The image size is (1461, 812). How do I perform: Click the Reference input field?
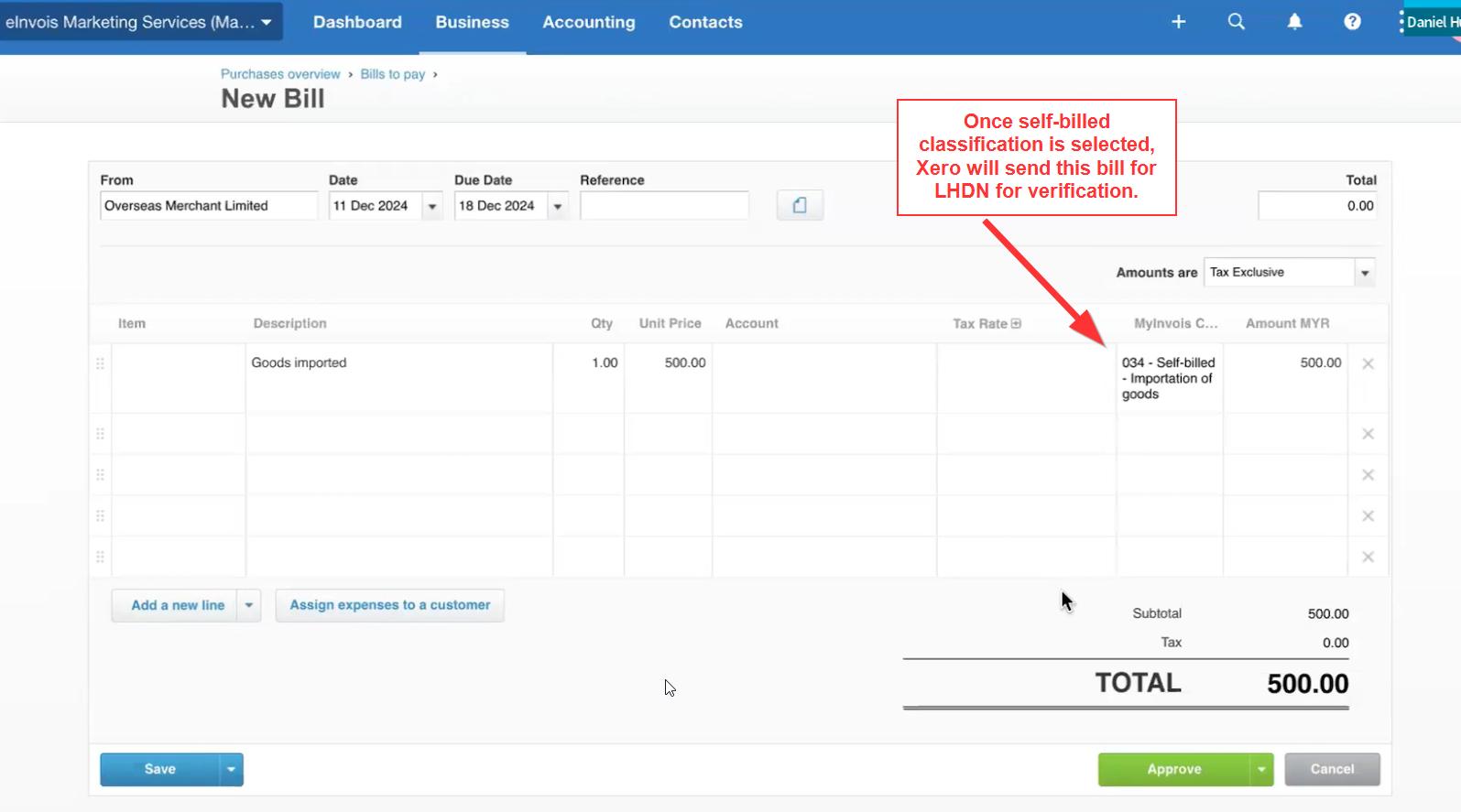coord(664,206)
